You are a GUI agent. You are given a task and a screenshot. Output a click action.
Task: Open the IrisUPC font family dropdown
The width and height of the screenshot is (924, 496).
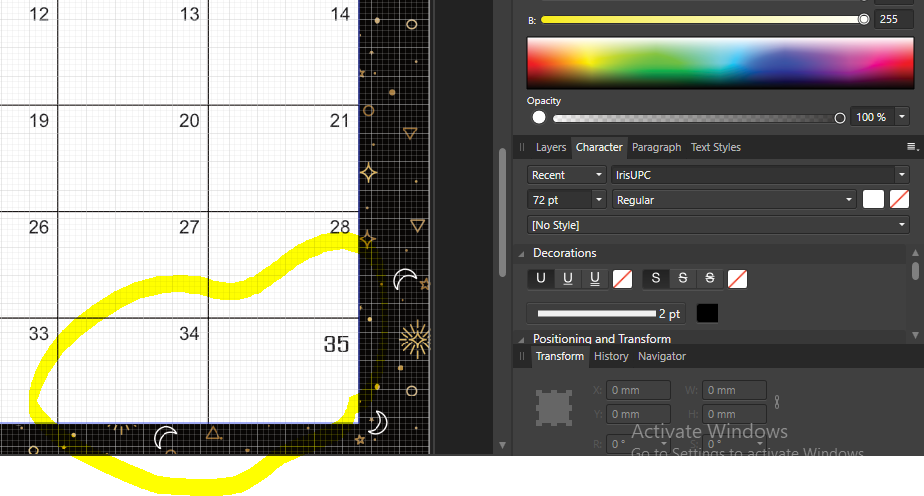click(x=760, y=175)
